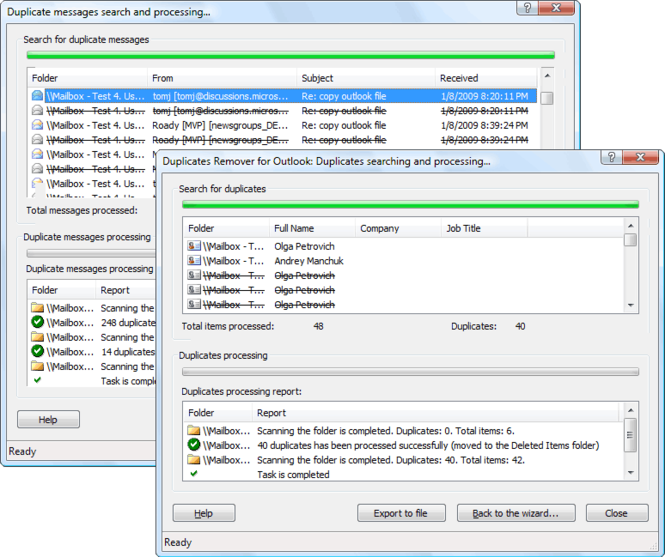This screenshot has width=665, height=557.
Task: Click green check icon on '248 duplicate' row in back window
Action: (38, 322)
